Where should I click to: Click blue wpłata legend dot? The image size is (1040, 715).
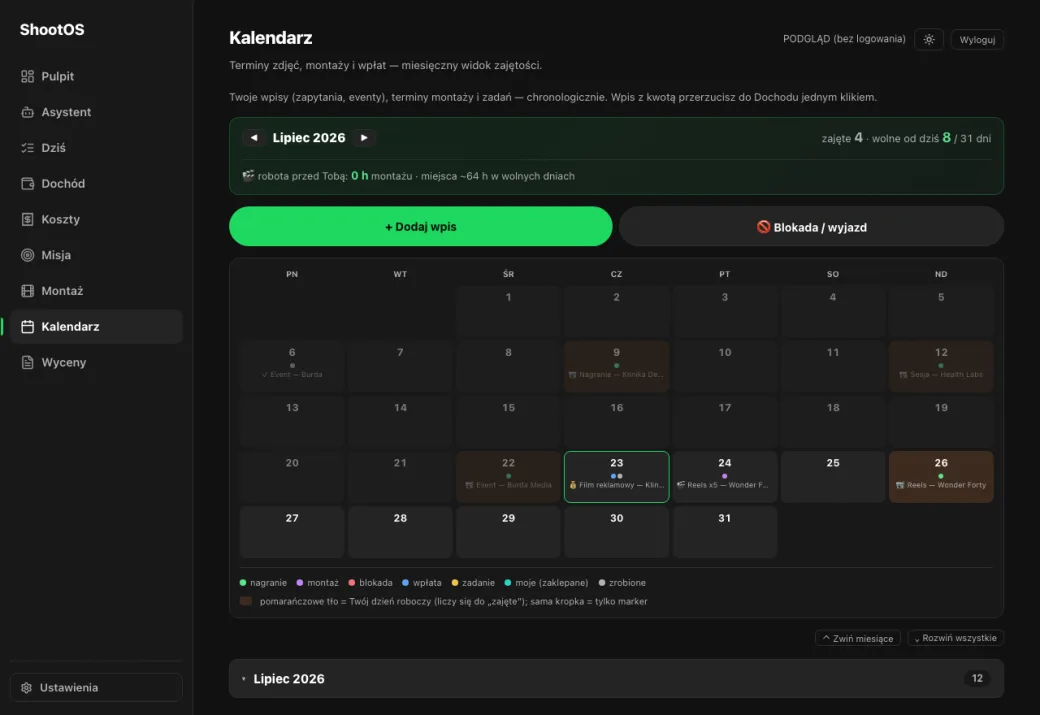(x=405, y=582)
